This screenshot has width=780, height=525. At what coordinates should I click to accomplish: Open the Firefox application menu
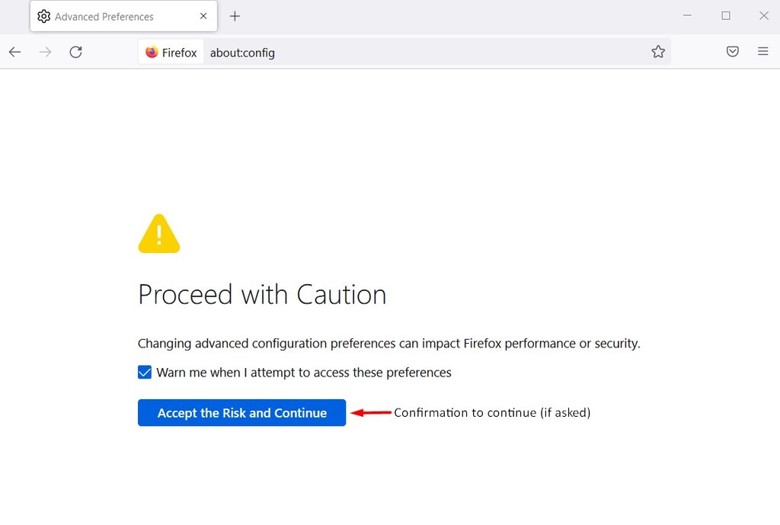pos(763,52)
